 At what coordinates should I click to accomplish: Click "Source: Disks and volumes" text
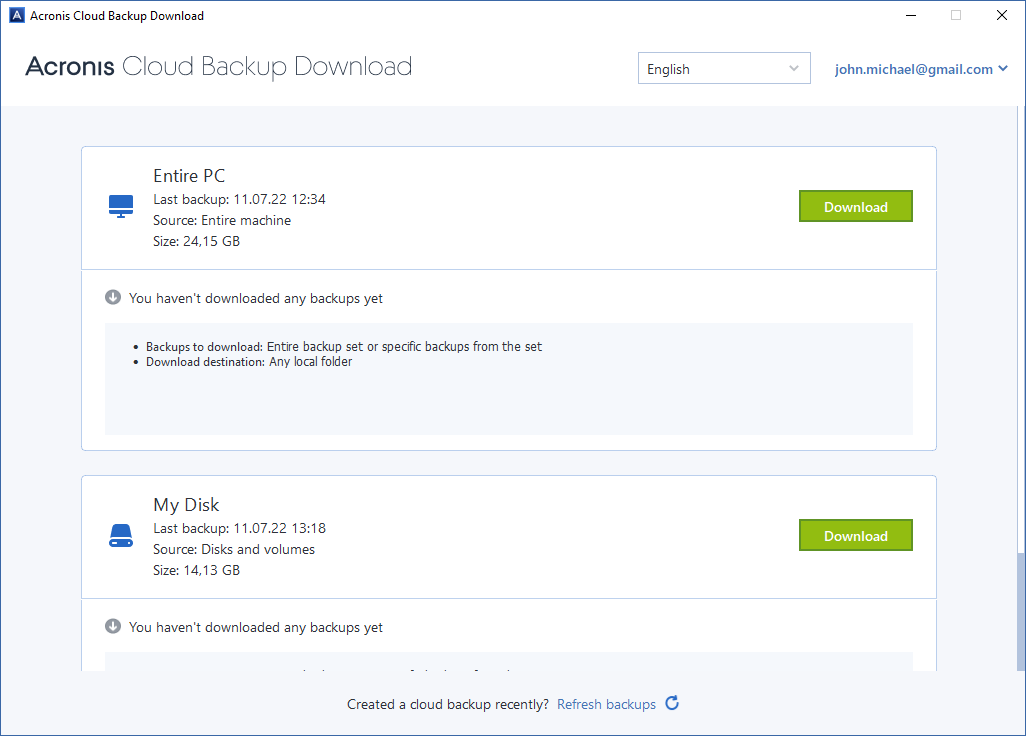234,550
